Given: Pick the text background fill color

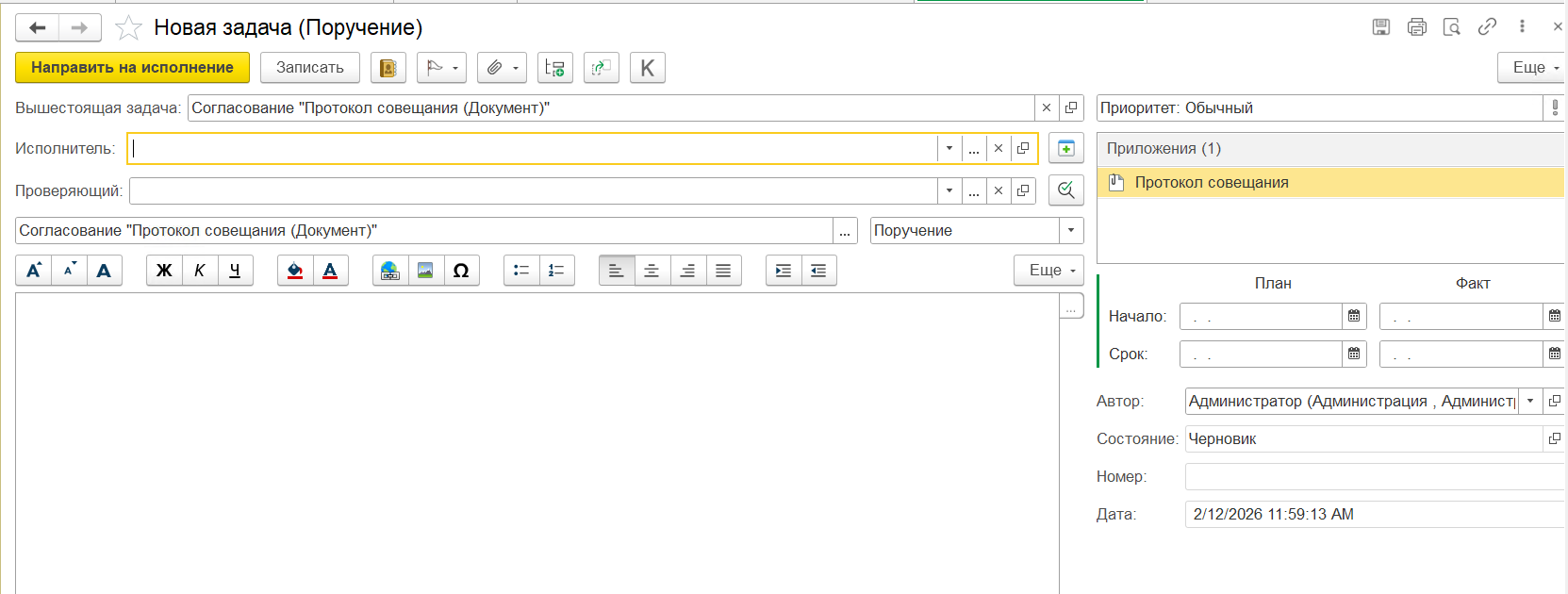Looking at the screenshot, I should click(x=295, y=271).
